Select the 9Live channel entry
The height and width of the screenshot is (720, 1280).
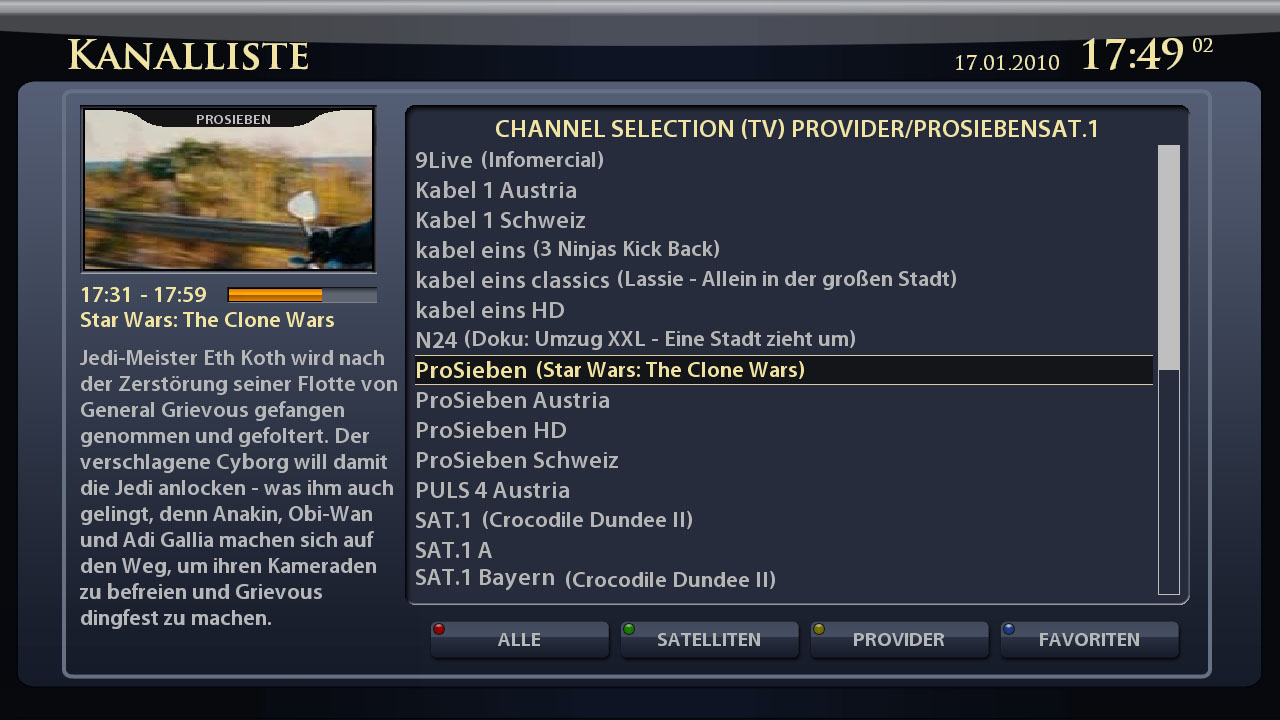(784, 160)
